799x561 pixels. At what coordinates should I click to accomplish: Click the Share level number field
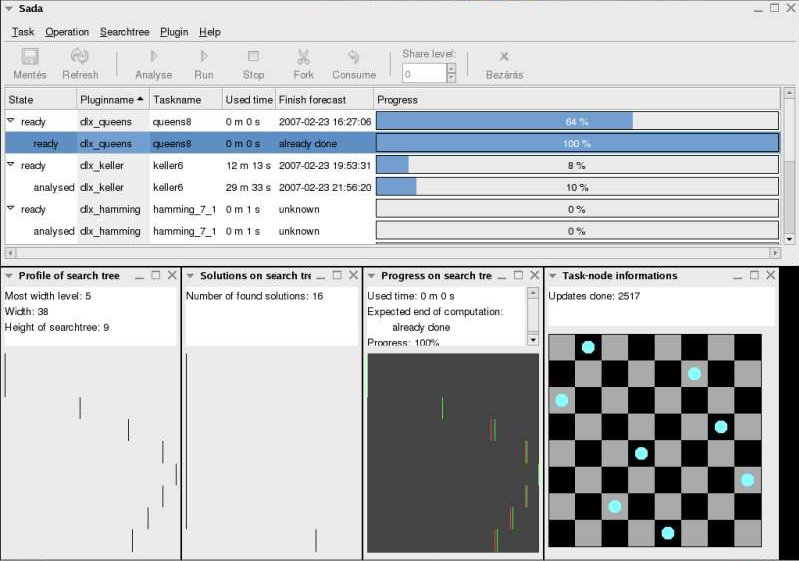(x=423, y=73)
